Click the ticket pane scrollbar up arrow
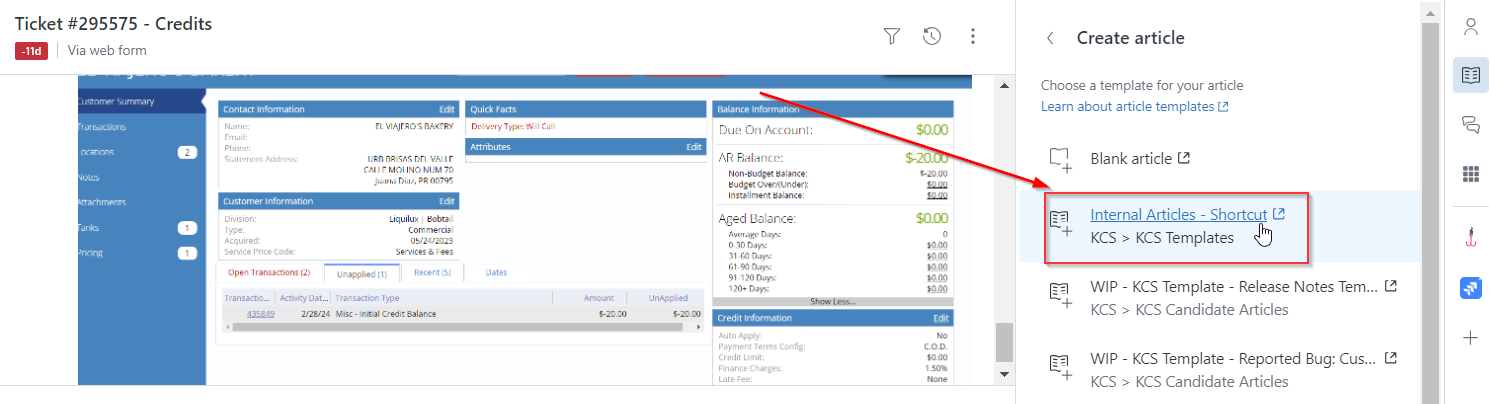Screen dimensions: 1491x404 (x=1005, y=85)
